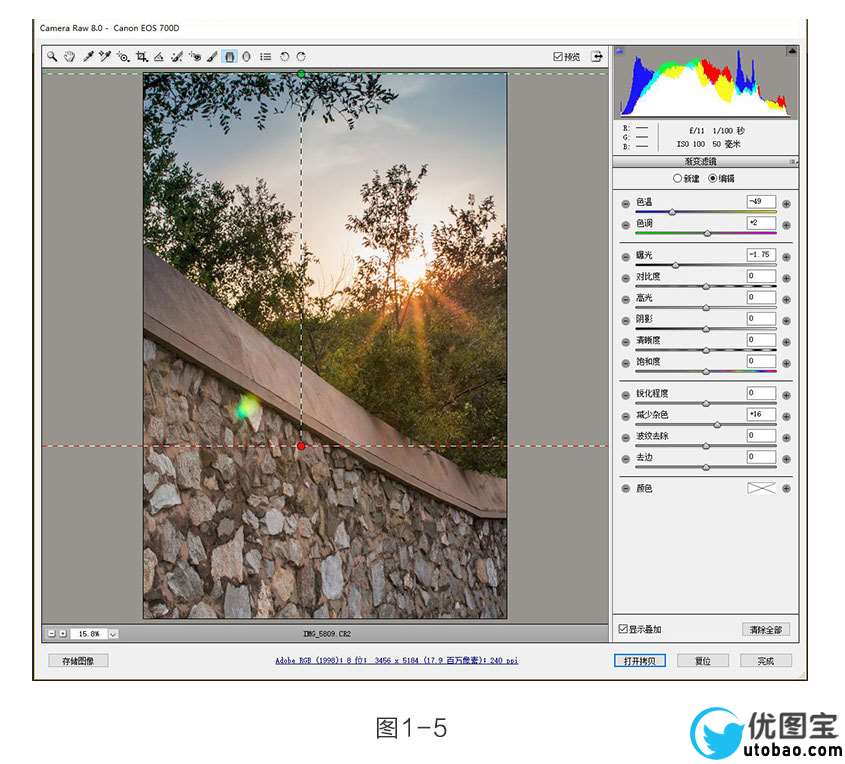Open the 渐变滤镜 panel flyout menu

tap(792, 161)
